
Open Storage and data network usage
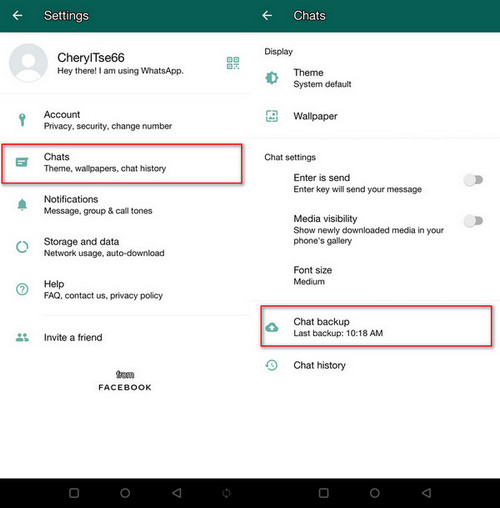[x=125, y=247]
